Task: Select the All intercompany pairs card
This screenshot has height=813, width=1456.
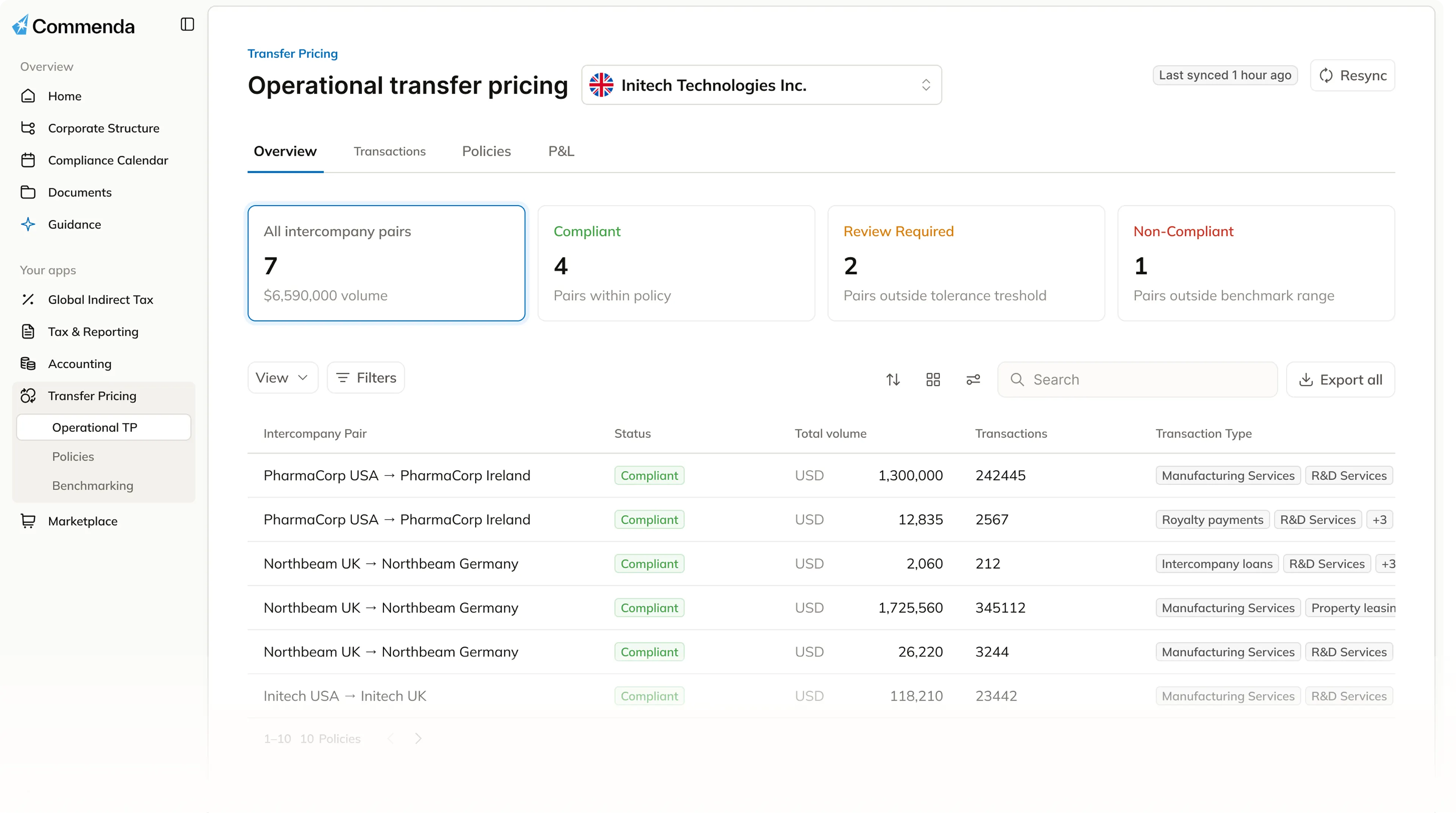Action: click(386, 264)
